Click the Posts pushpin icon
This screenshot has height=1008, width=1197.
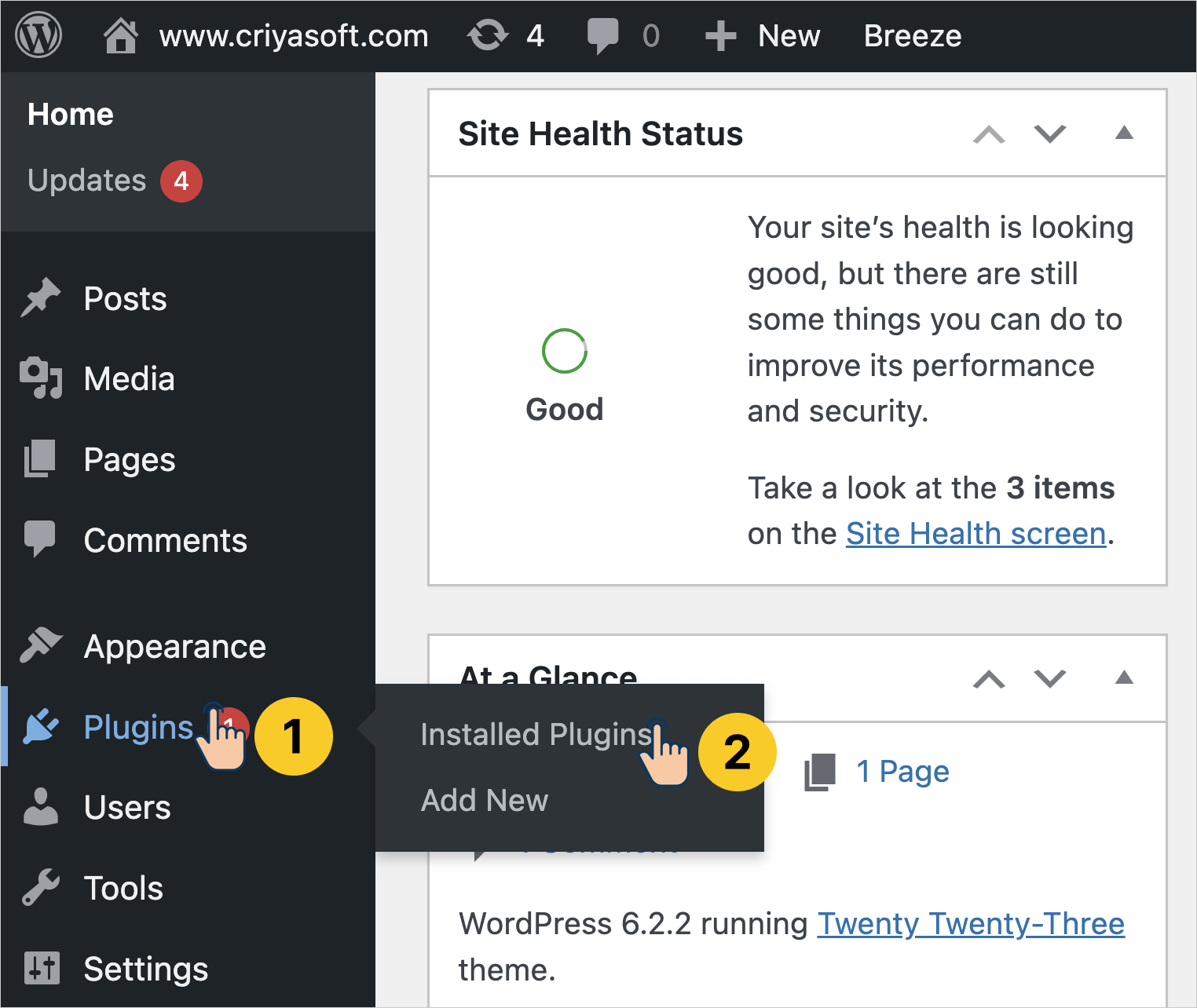pos(40,298)
